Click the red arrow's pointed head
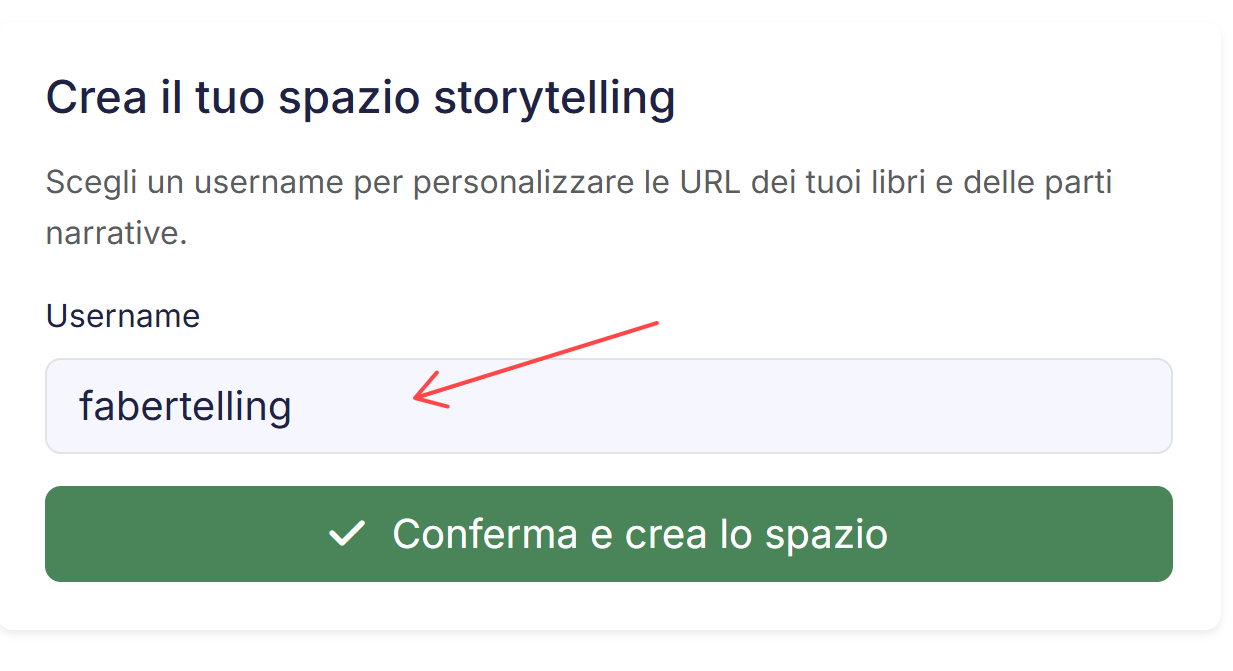 [418, 400]
